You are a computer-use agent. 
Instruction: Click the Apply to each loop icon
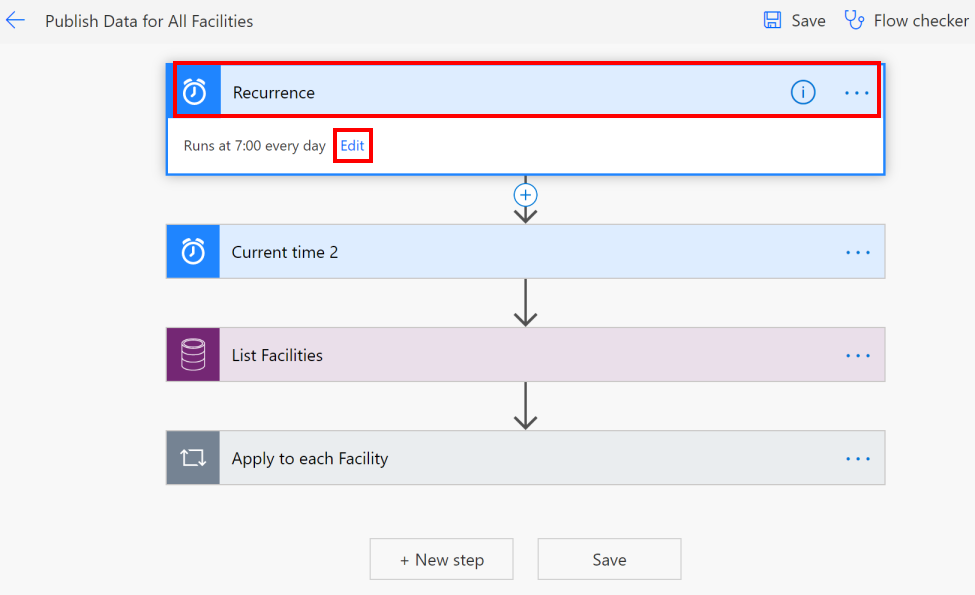pos(193,458)
